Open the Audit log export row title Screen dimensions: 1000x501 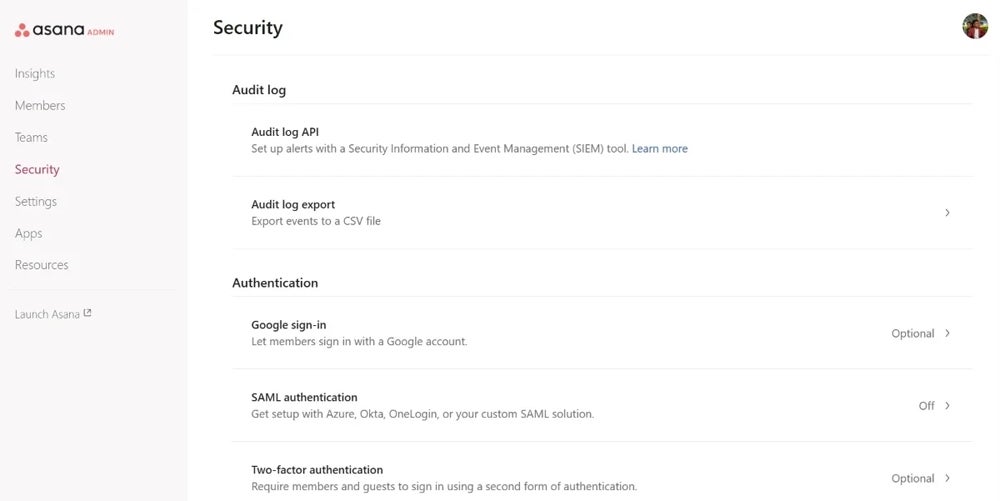point(293,205)
